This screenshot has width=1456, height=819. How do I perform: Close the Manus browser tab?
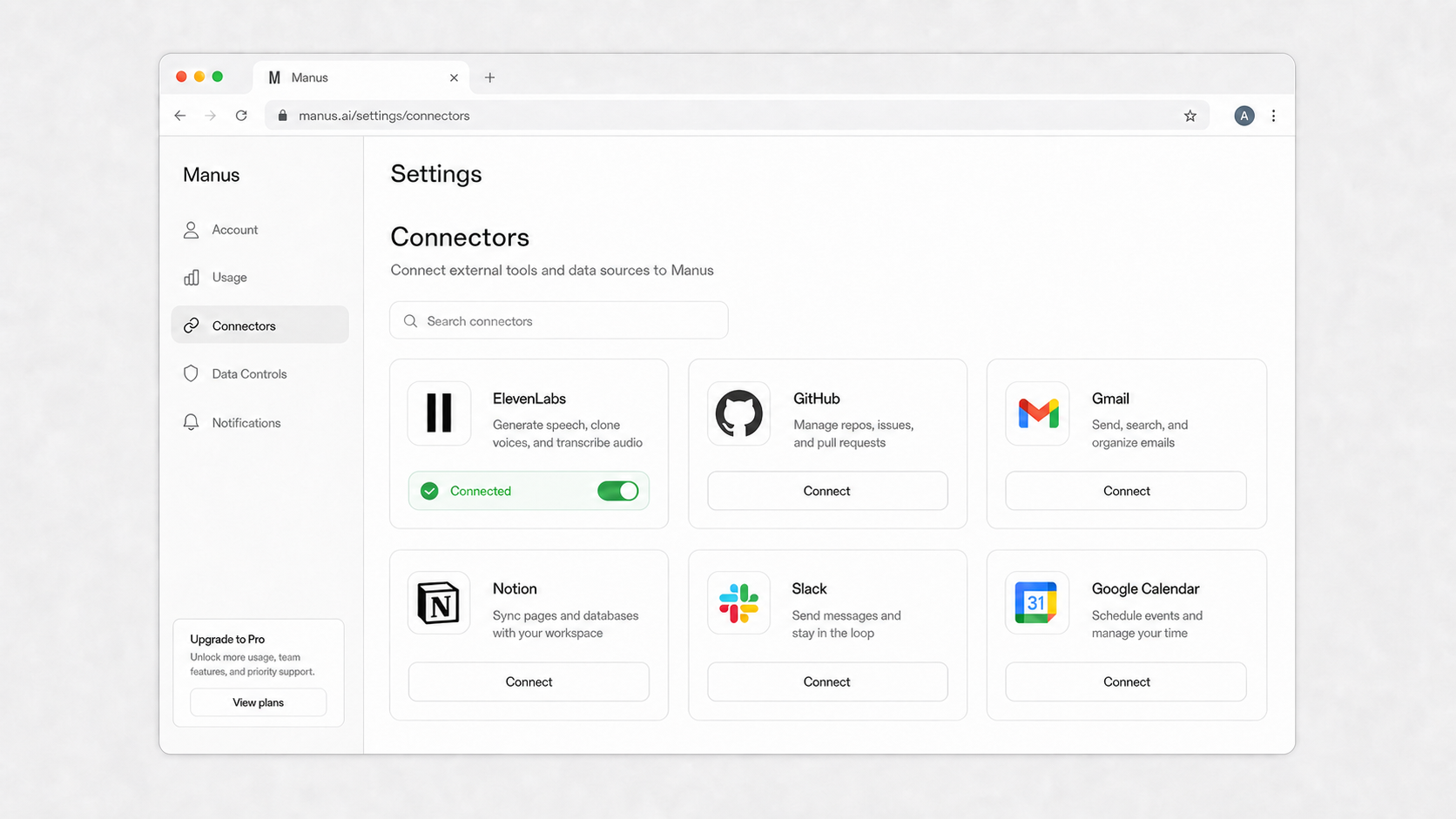pyautogui.click(x=454, y=77)
